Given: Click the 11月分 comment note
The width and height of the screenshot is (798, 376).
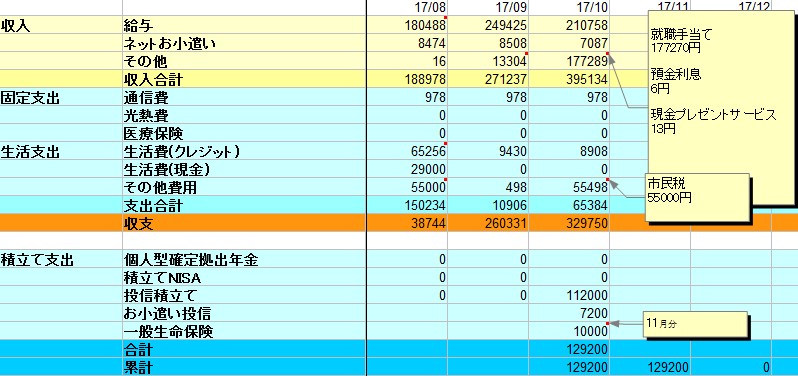Looking at the screenshot, I should [x=695, y=324].
